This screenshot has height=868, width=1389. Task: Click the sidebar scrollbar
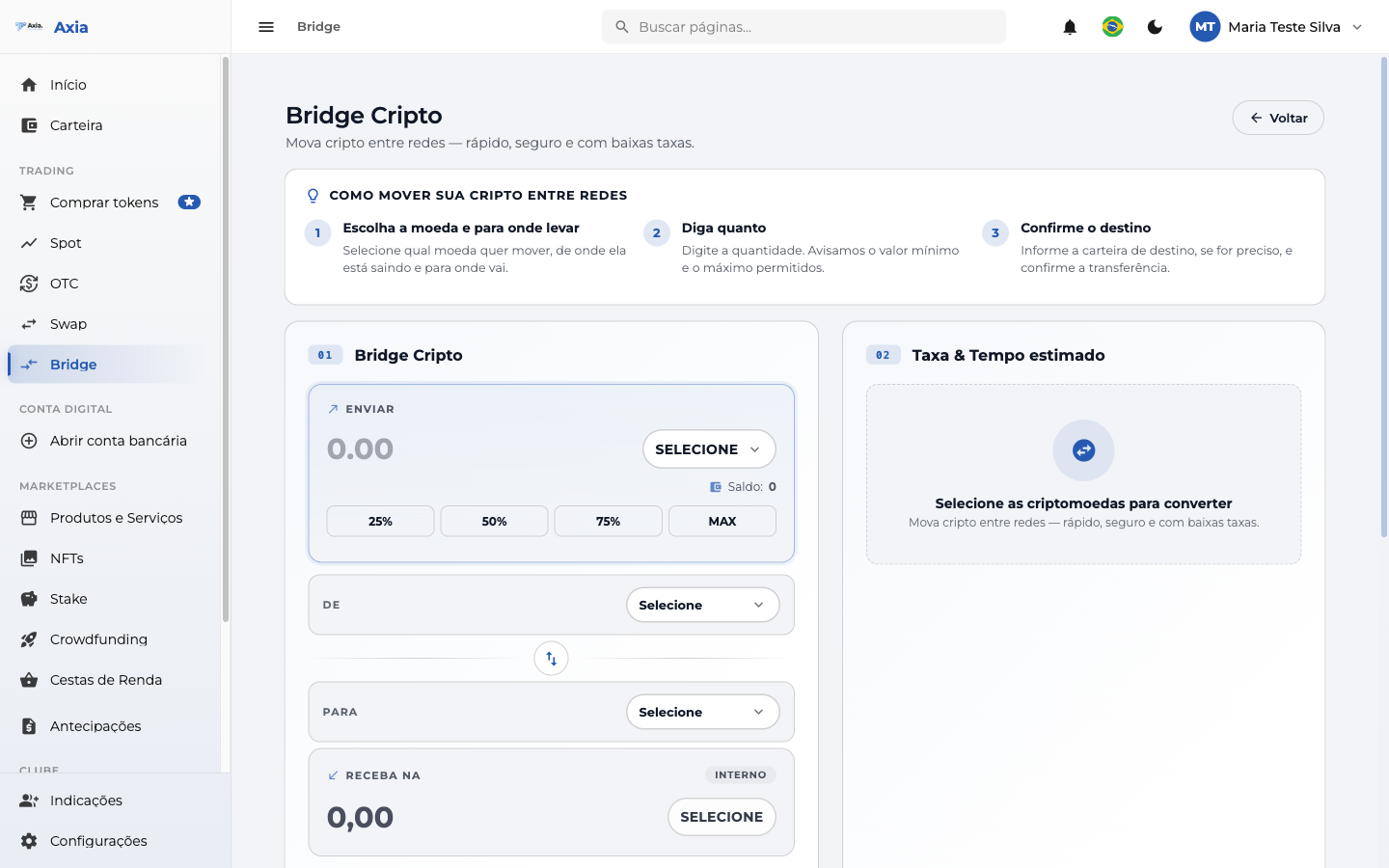click(x=226, y=339)
